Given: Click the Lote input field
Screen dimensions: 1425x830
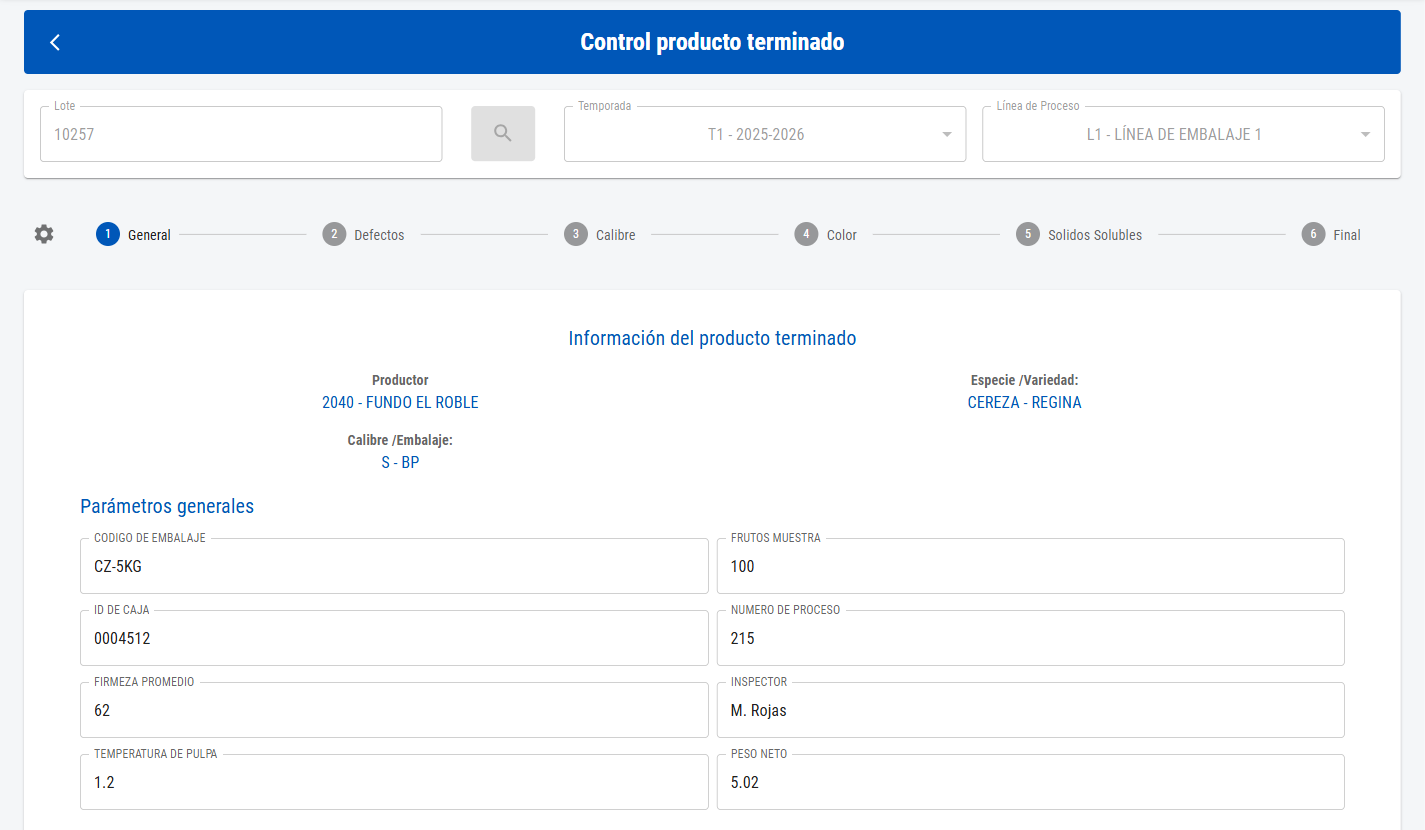Looking at the screenshot, I should click(241, 134).
